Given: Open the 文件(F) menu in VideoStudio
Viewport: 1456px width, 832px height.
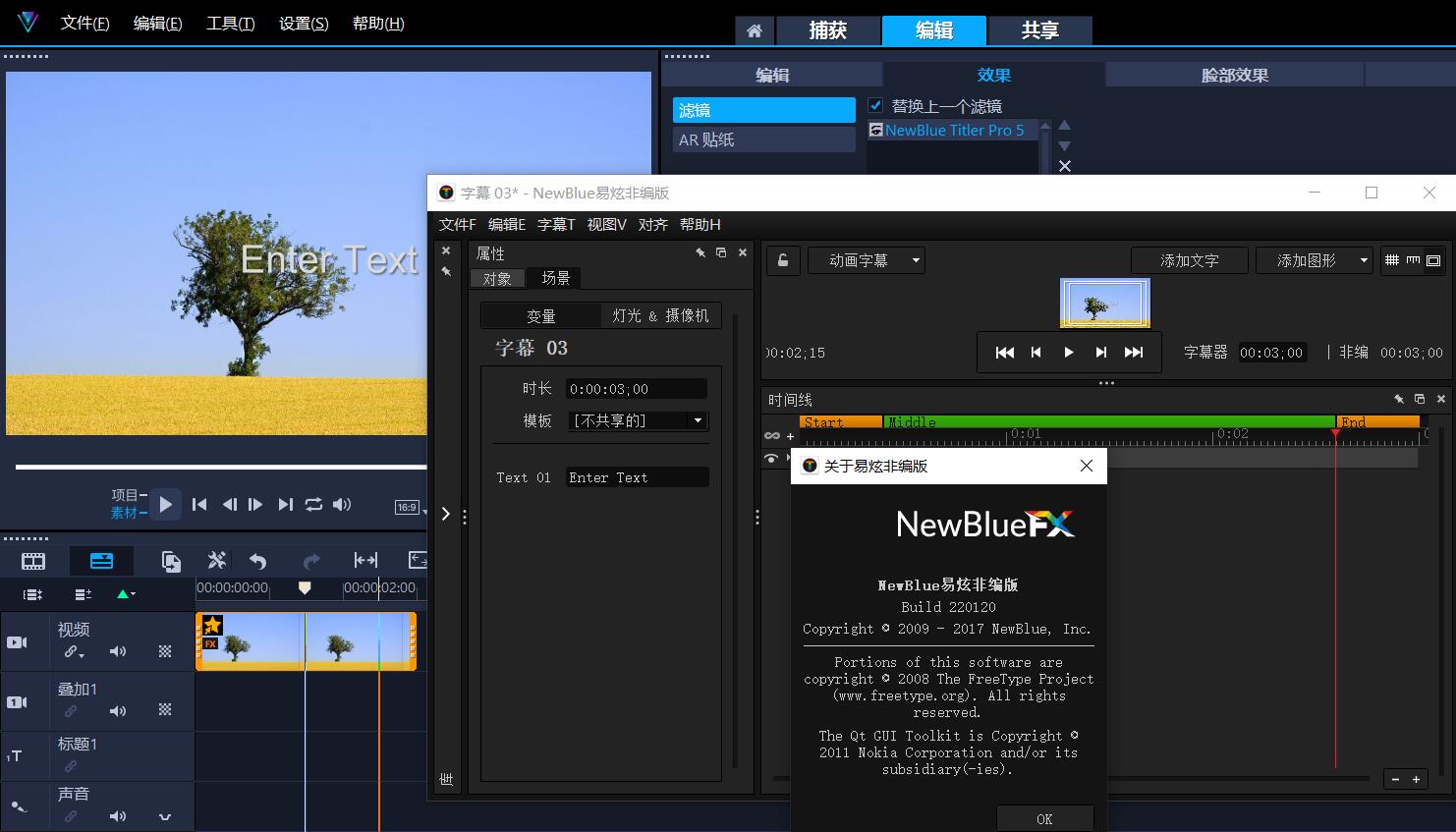Looking at the screenshot, I should click(85, 23).
